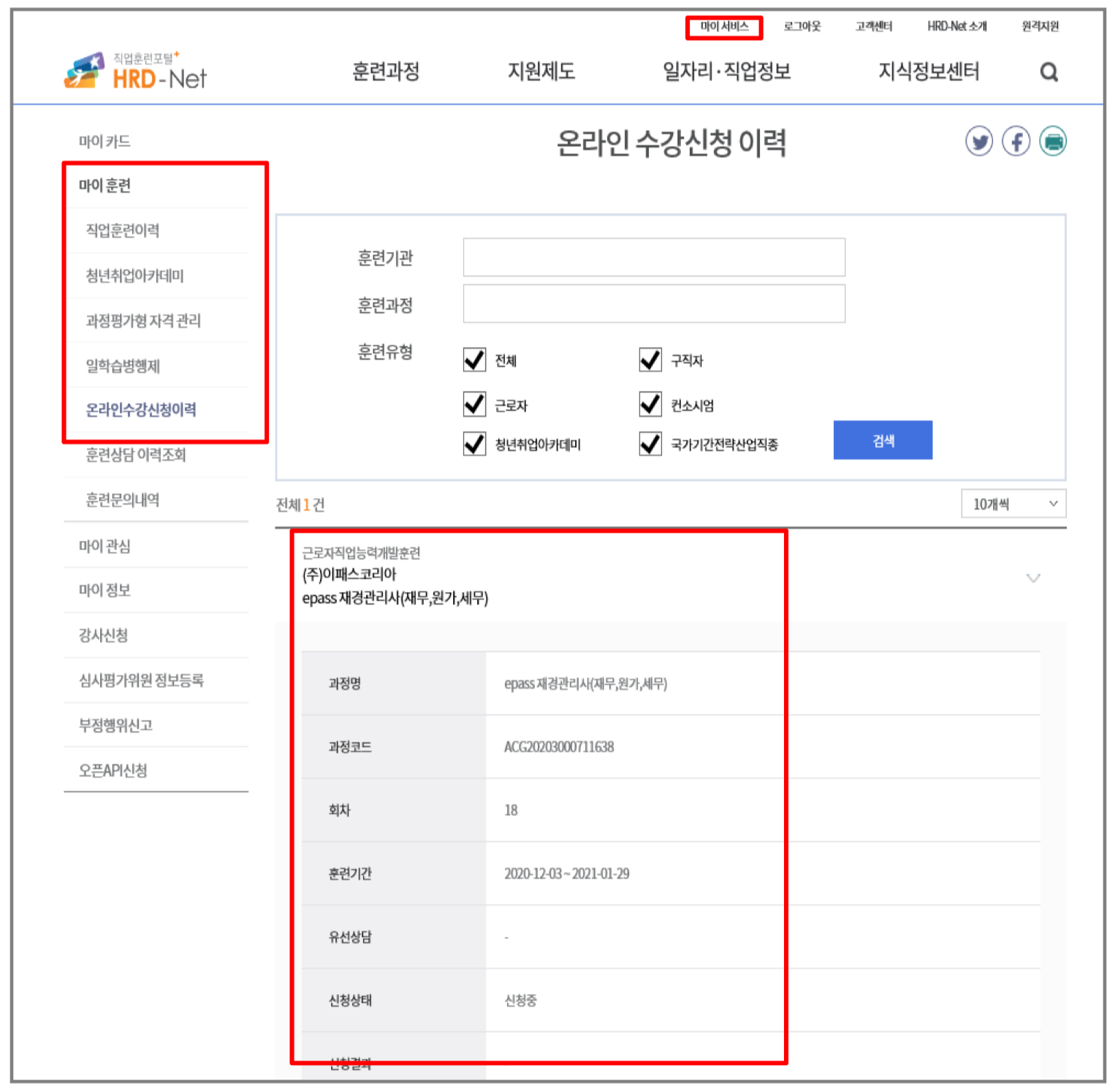Toggle the 근로자 checkbox
Image resolution: width=1115 pixels, height=1092 pixels.
pyautogui.click(x=474, y=404)
